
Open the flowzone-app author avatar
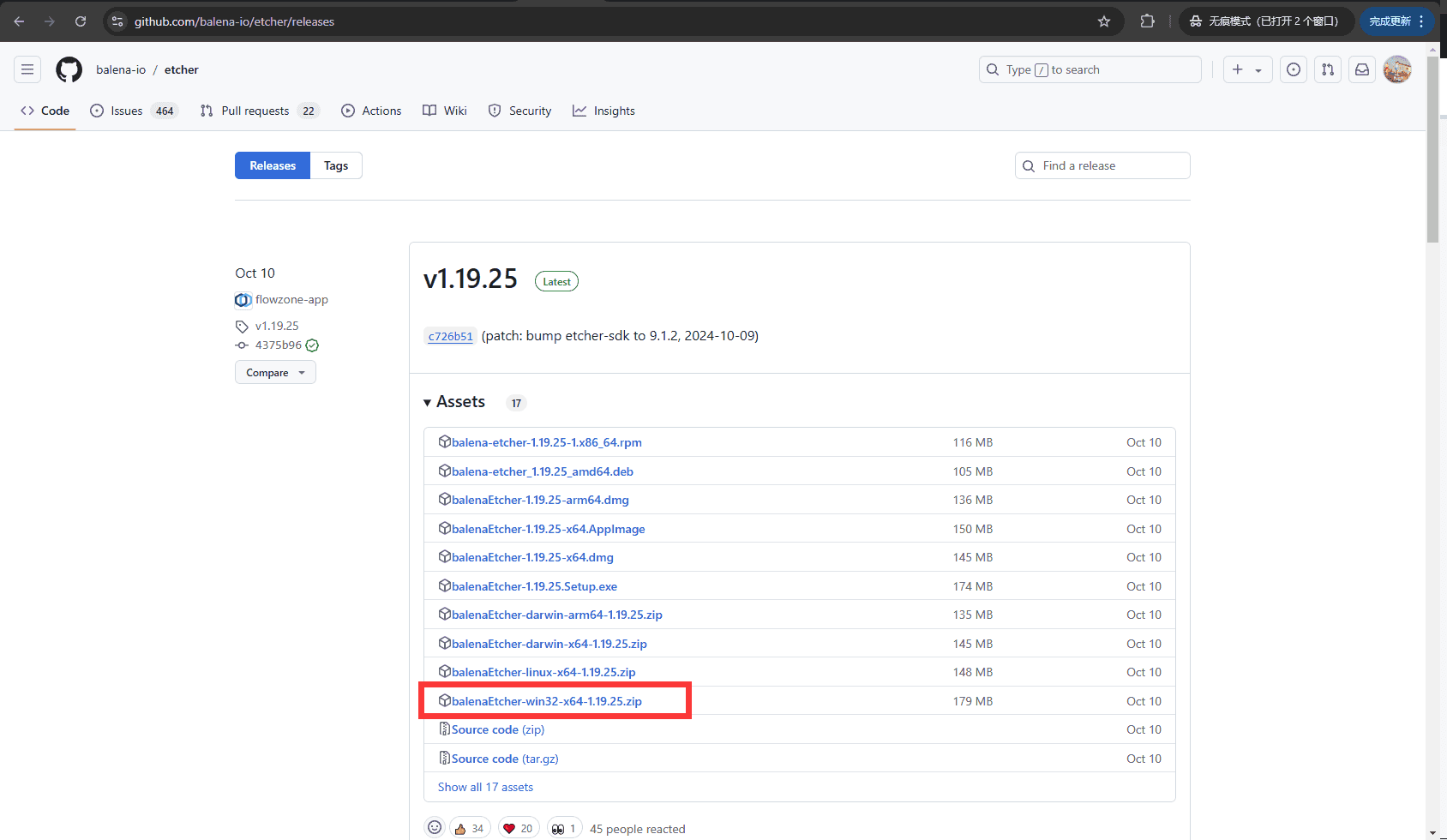coord(243,300)
